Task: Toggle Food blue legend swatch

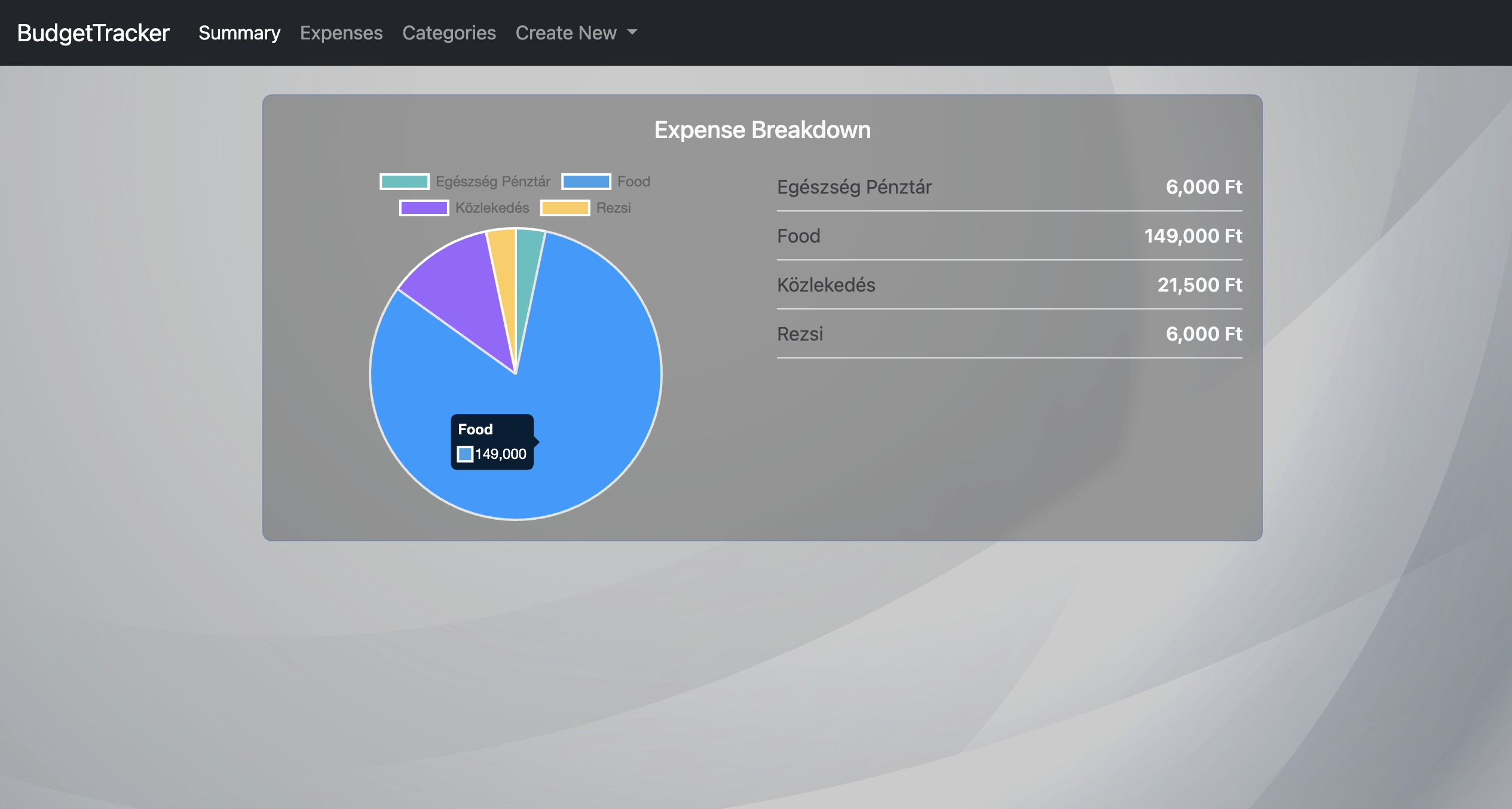Action: click(x=586, y=182)
